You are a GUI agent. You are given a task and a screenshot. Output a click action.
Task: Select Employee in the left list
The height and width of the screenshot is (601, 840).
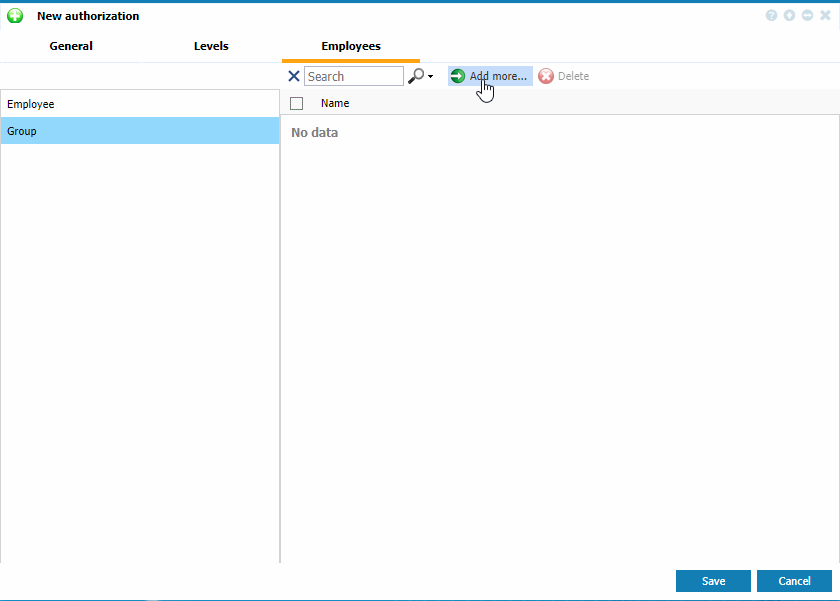point(140,104)
